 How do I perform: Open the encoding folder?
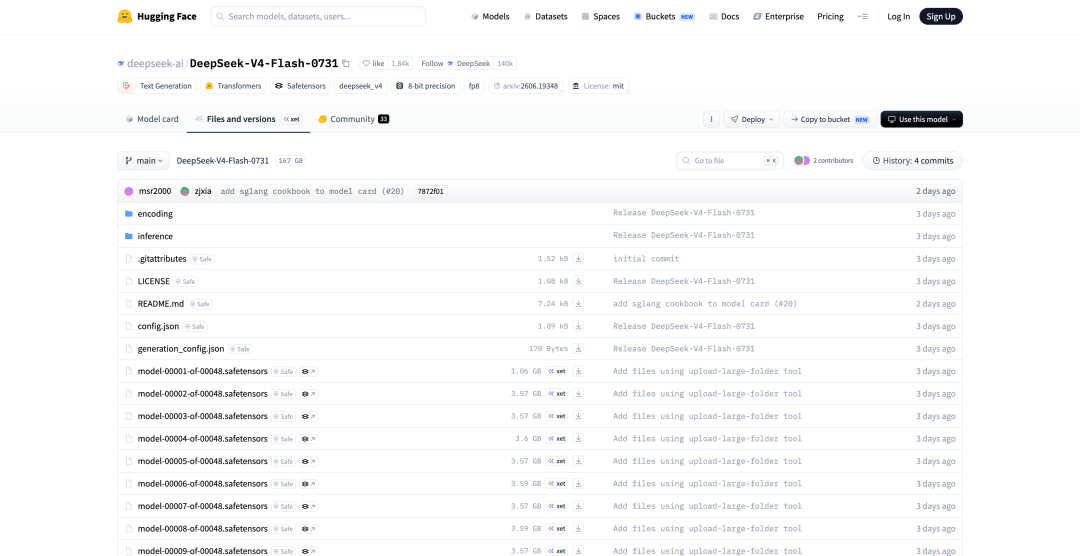tap(155, 214)
